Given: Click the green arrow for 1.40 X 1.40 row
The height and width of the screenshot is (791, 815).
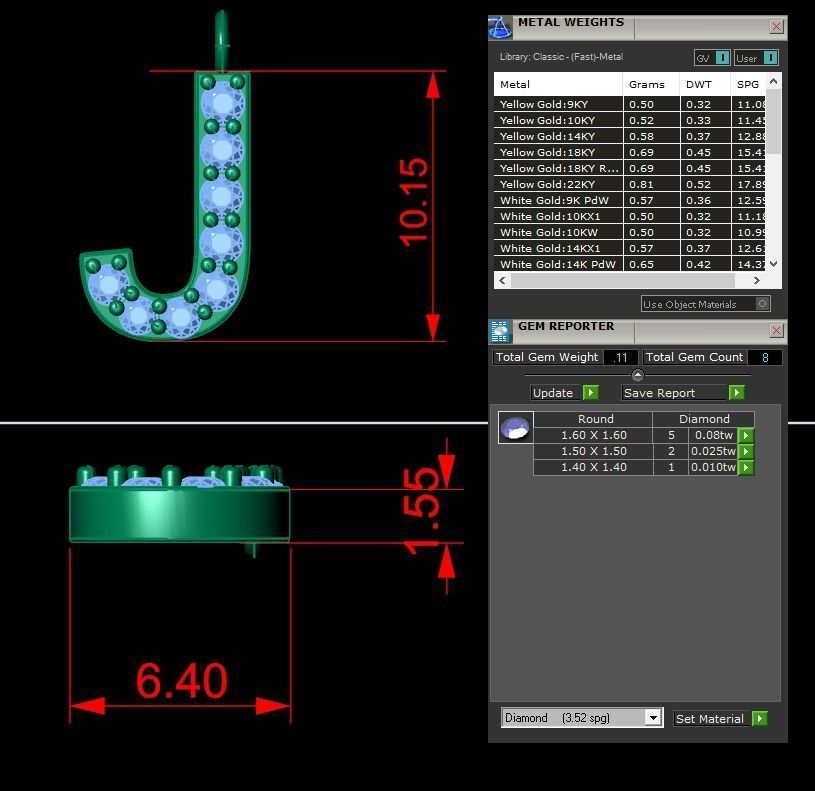Looking at the screenshot, I should (746, 467).
